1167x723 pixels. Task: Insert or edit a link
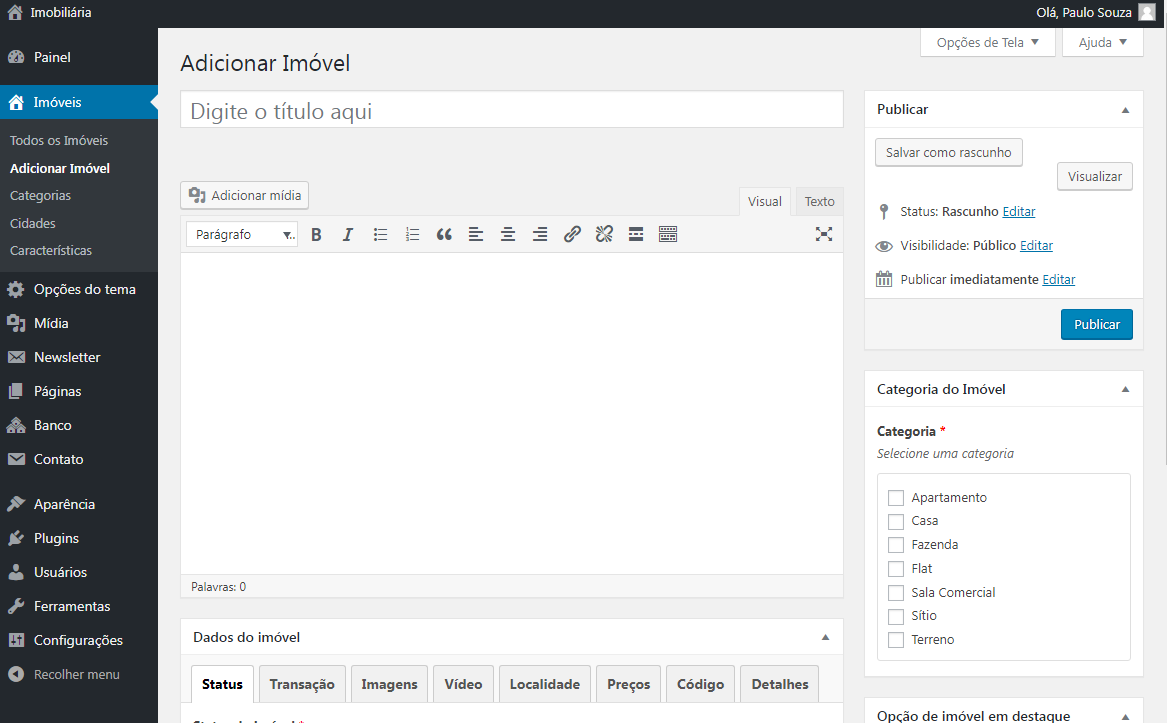click(572, 235)
